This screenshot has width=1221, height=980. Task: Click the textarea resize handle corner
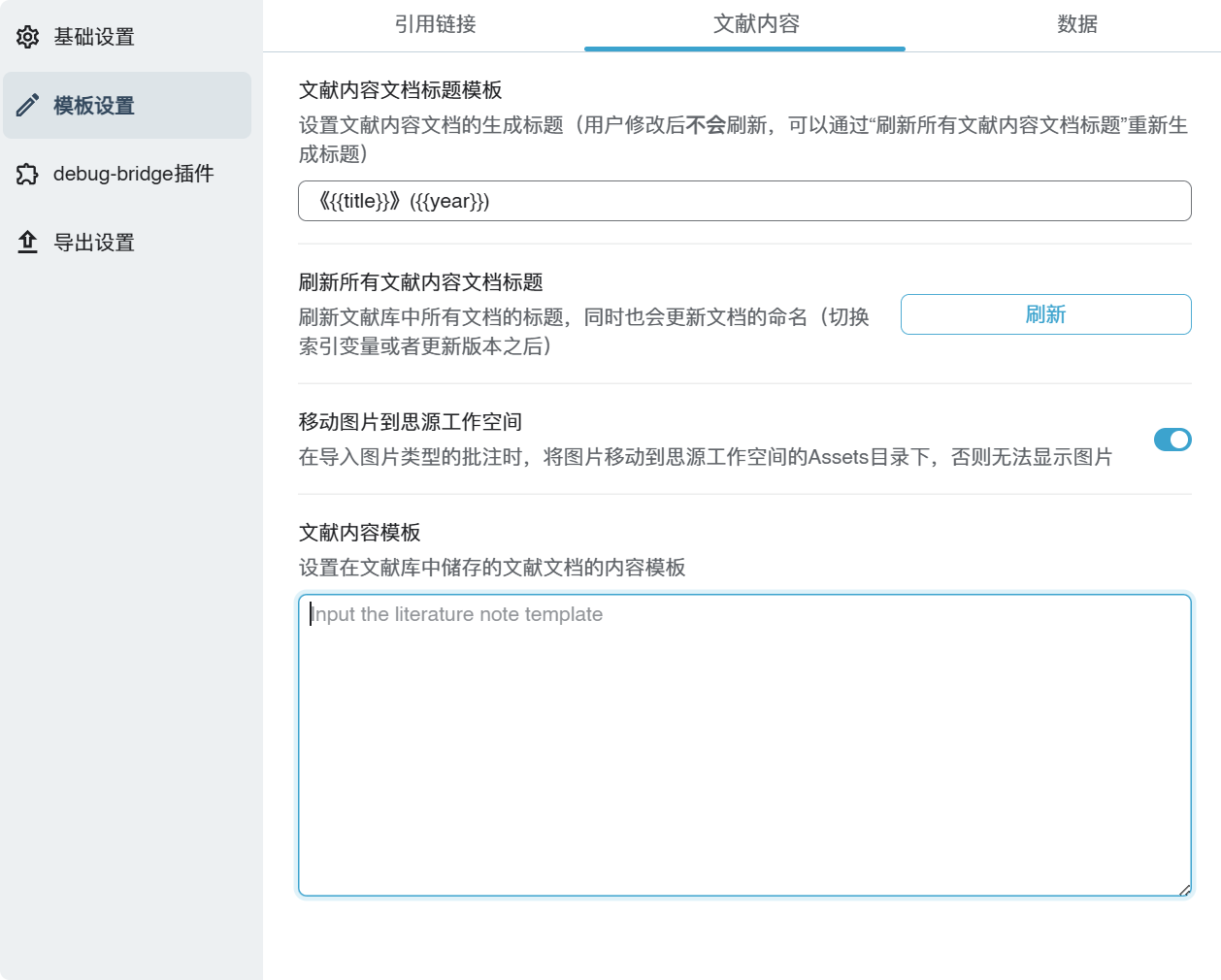(1184, 890)
